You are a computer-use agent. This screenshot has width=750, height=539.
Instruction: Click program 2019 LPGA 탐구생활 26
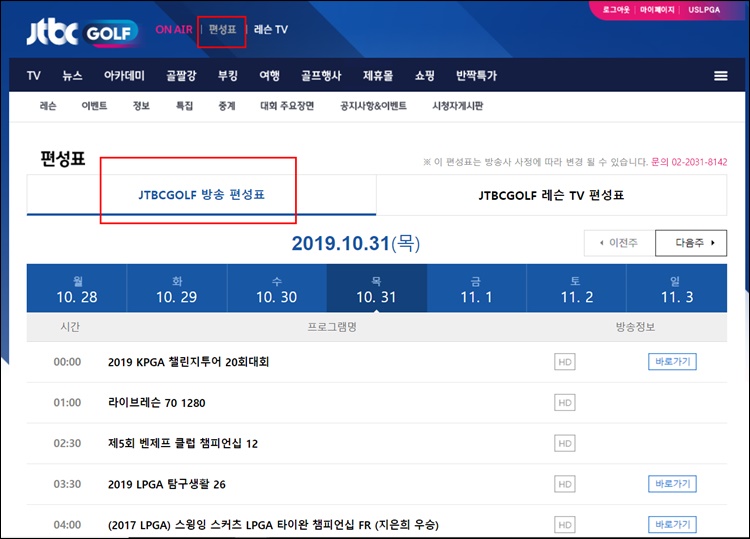tap(166, 484)
